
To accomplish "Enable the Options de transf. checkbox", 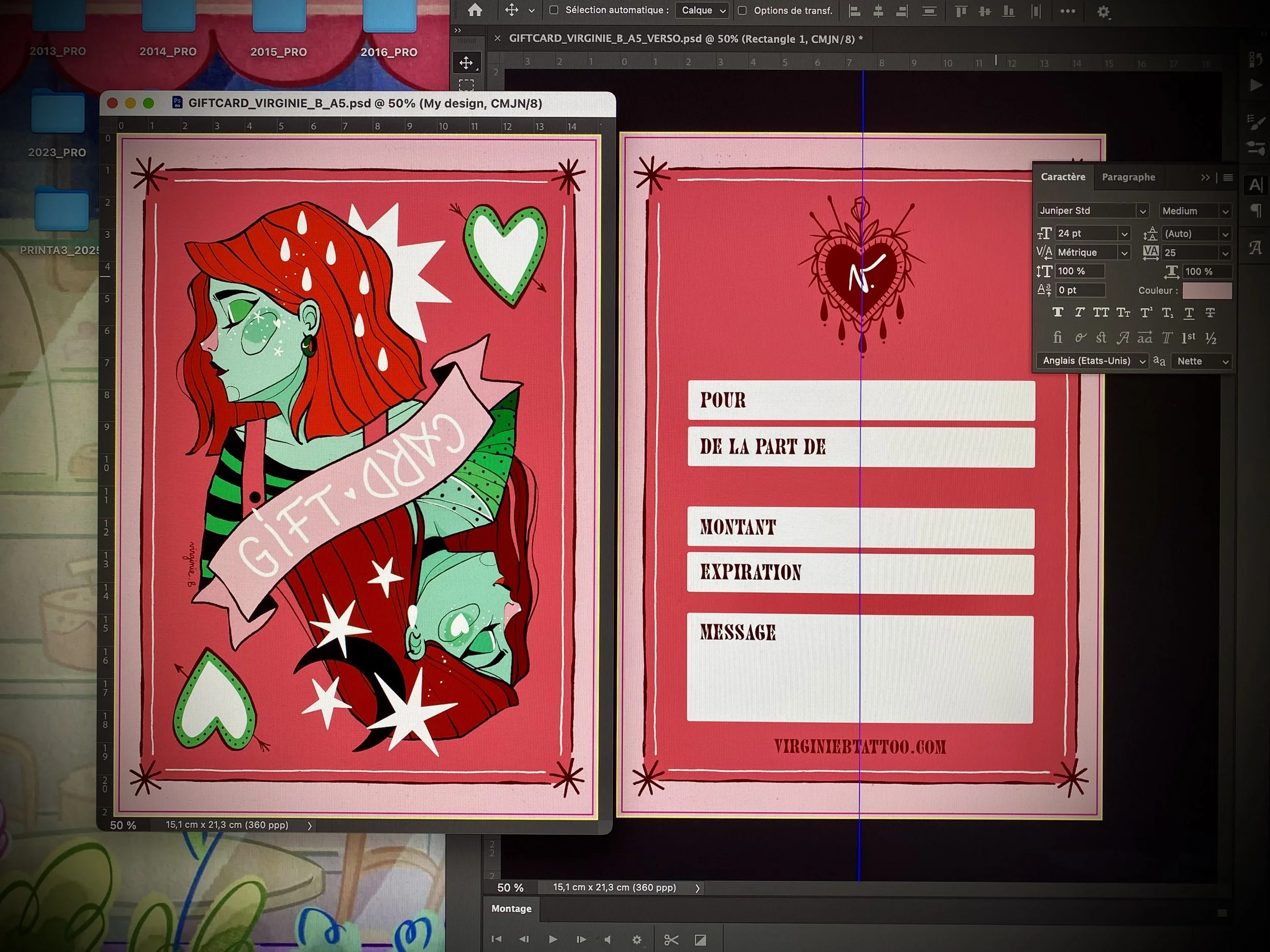I will 742,10.
